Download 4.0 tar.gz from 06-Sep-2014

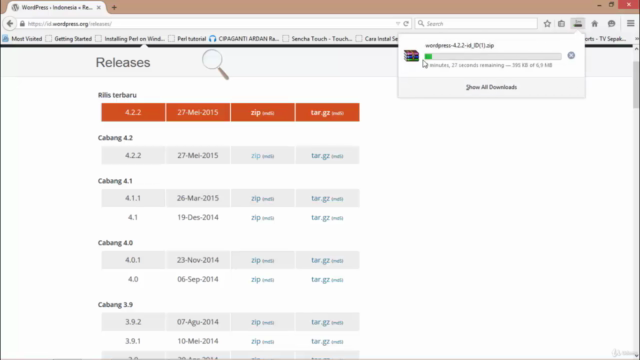320,279
